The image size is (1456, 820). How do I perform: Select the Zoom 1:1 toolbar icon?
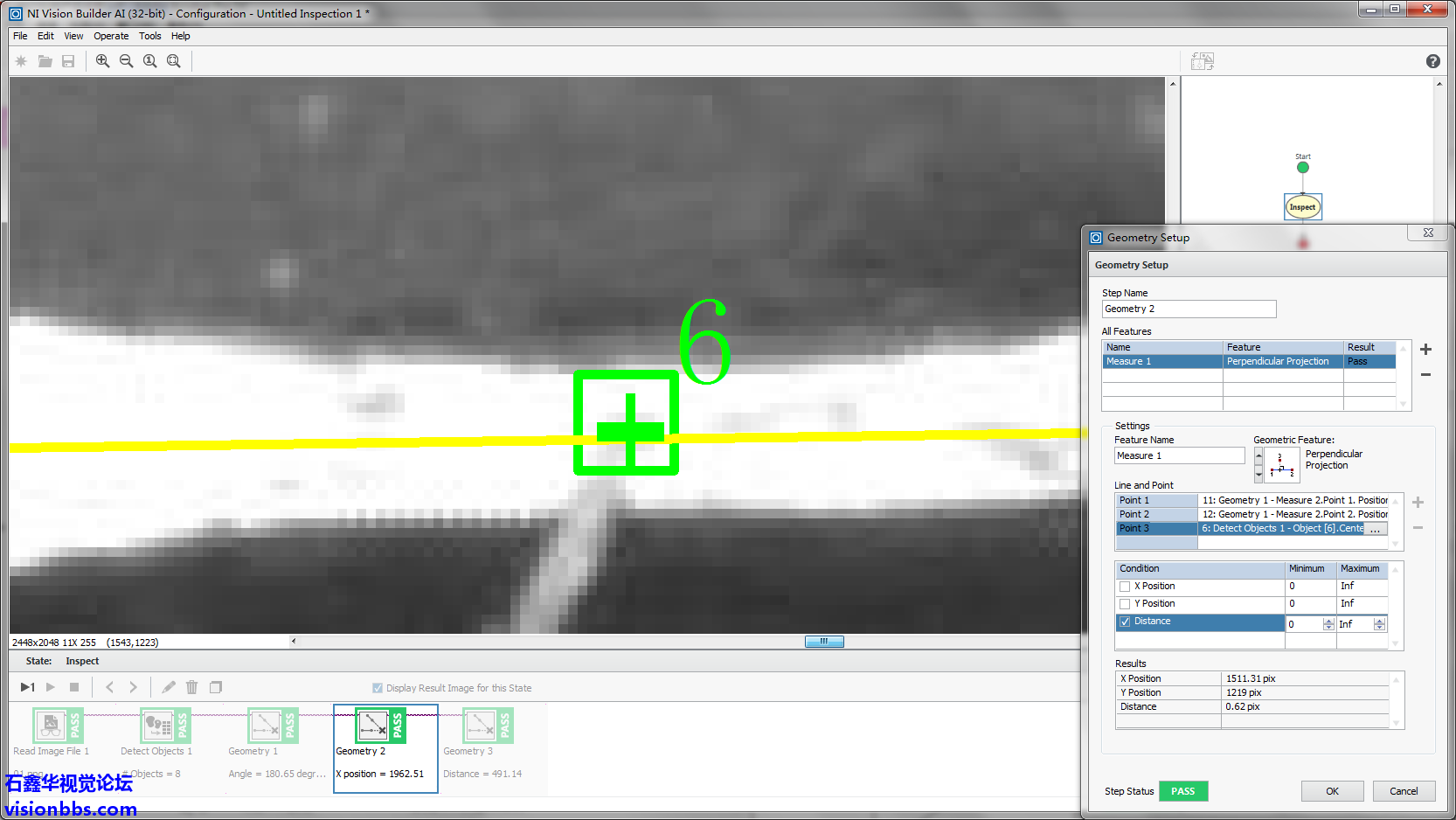149,61
